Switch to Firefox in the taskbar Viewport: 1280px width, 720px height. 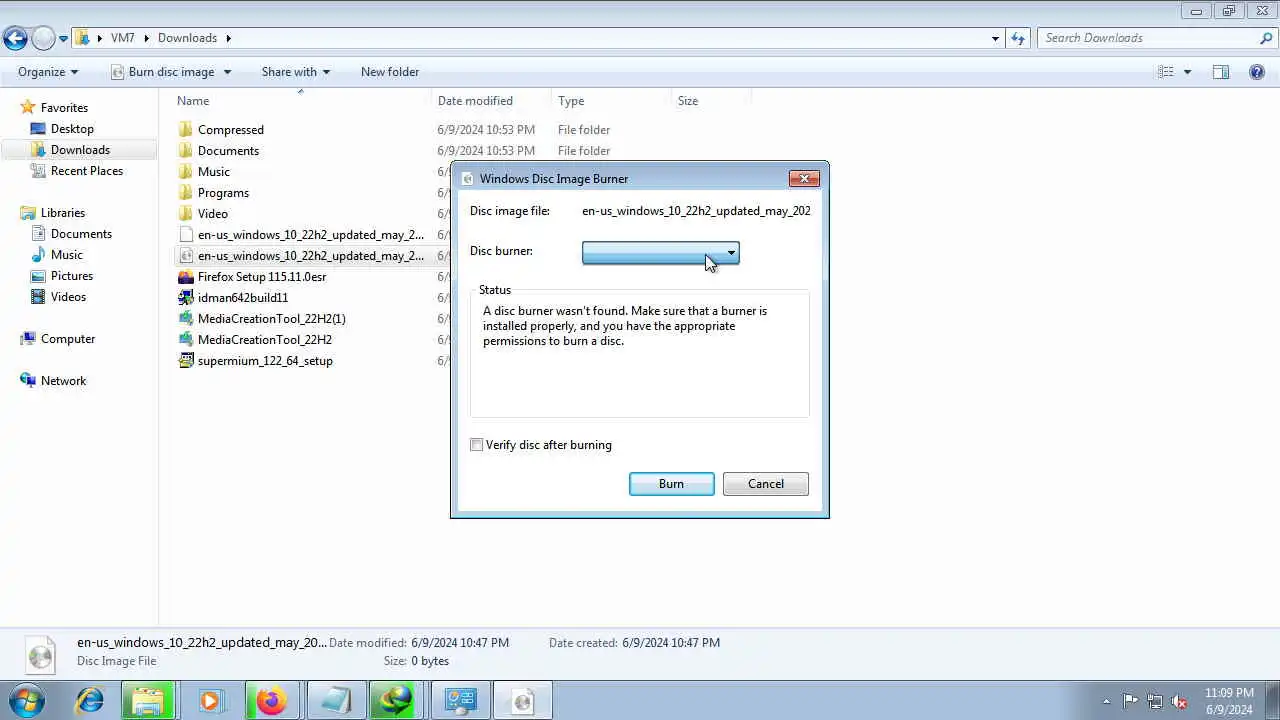[x=271, y=700]
